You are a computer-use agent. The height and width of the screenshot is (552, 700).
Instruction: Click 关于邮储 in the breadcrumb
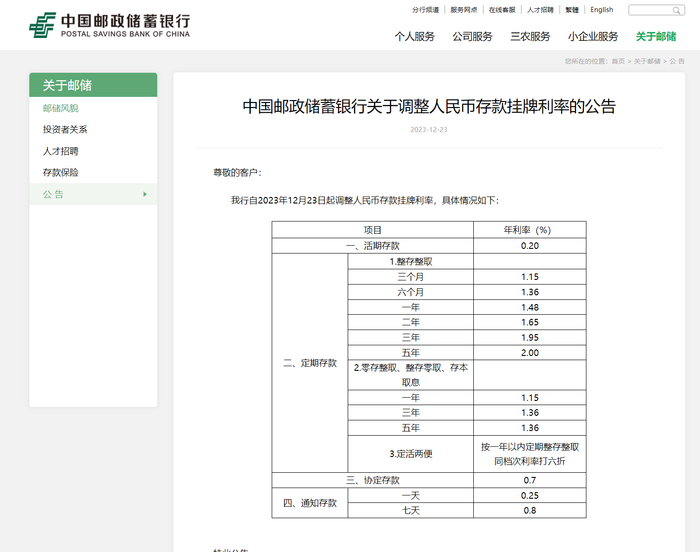(647, 61)
